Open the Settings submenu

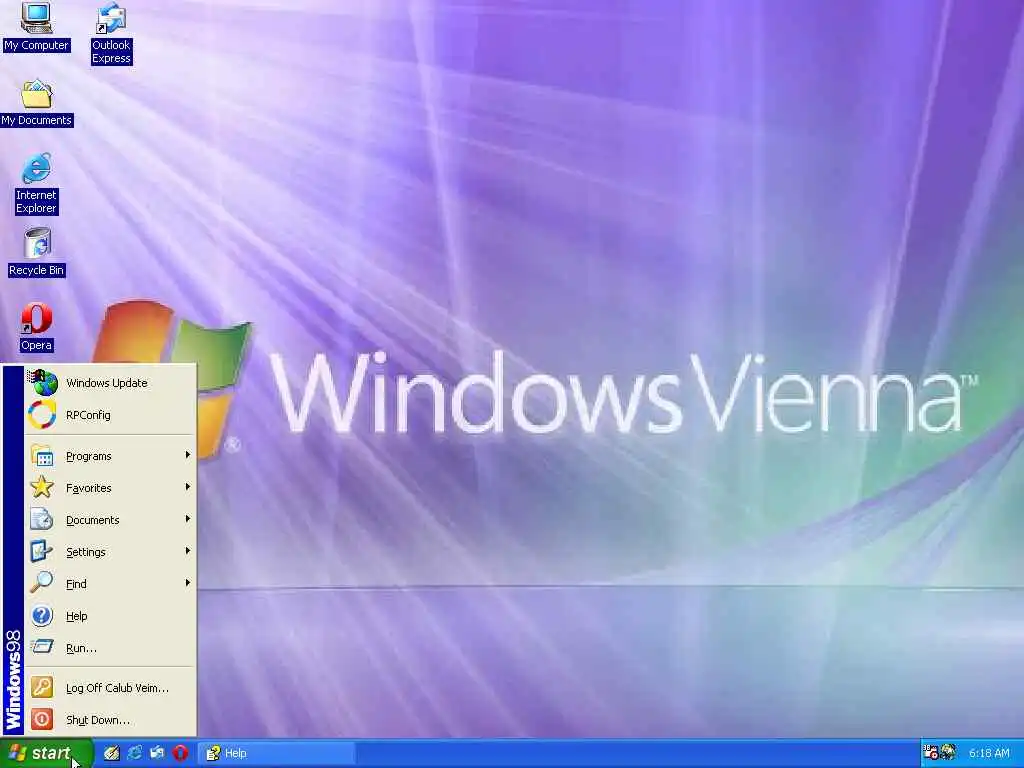click(x=110, y=552)
